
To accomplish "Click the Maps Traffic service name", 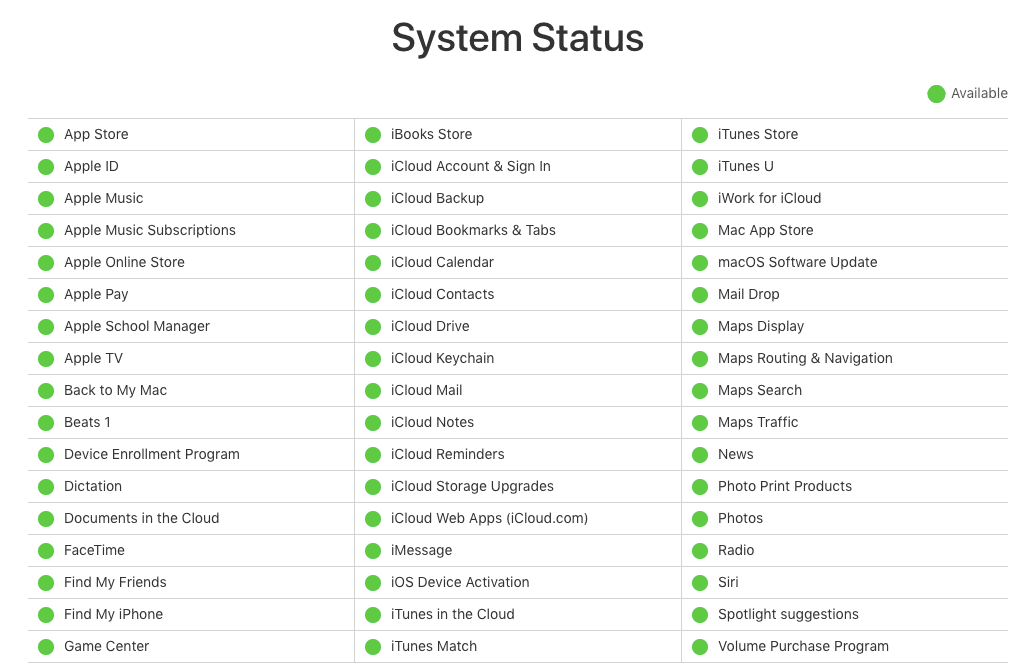I will (758, 422).
